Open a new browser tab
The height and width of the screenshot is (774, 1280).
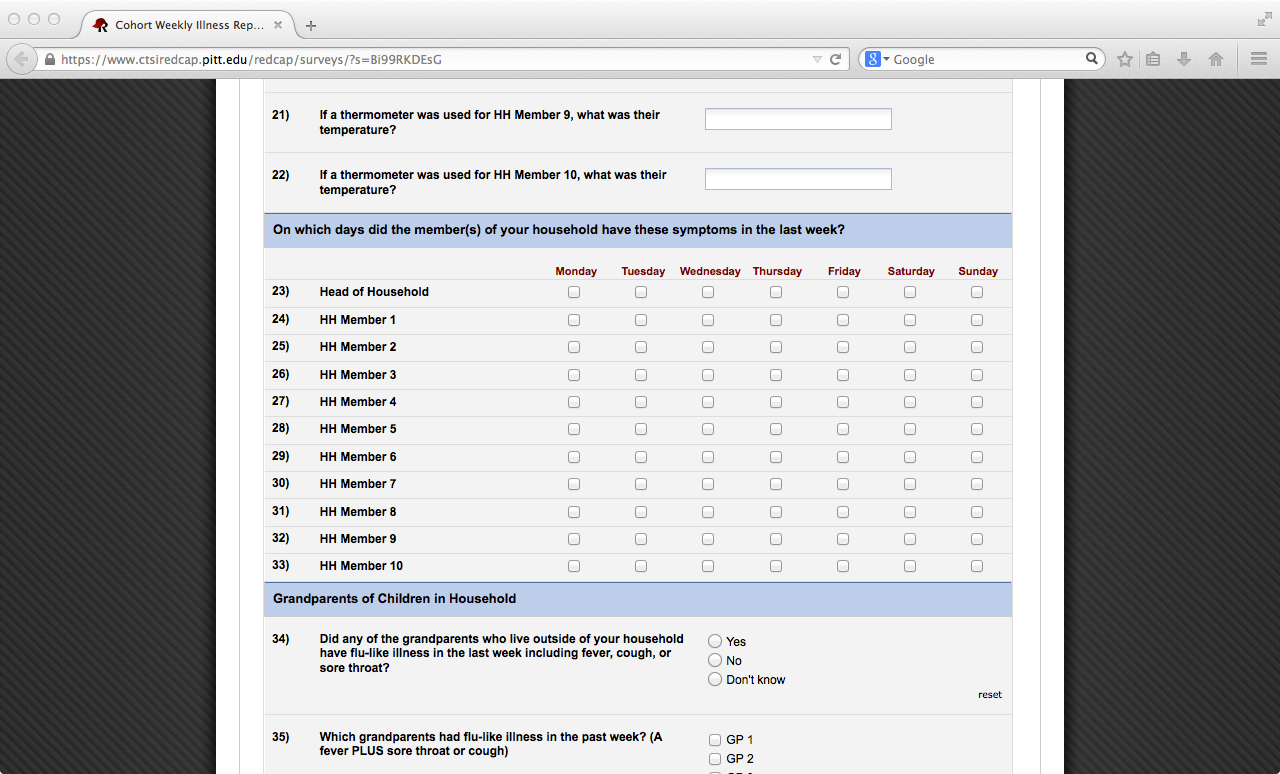tap(311, 25)
